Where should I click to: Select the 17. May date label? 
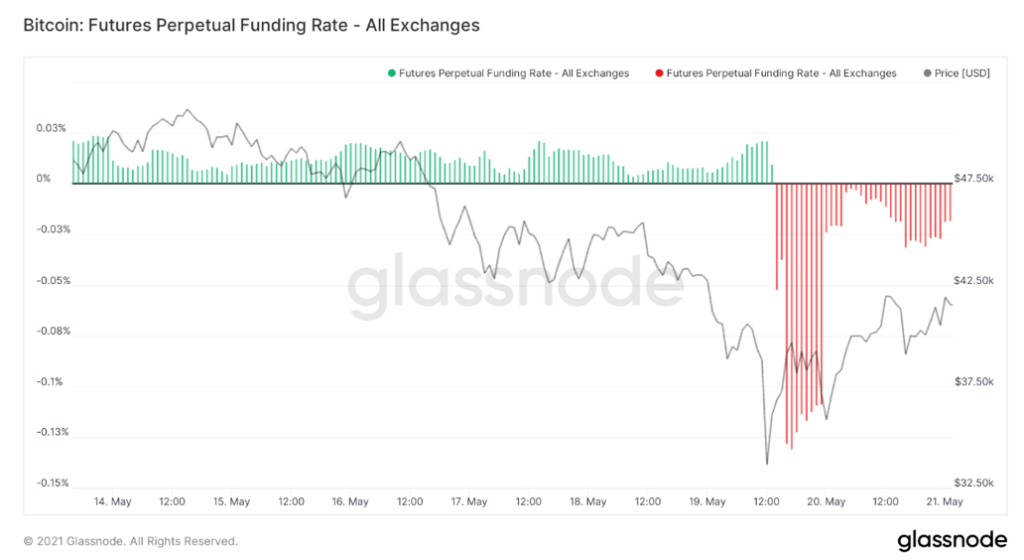pyautogui.click(x=469, y=502)
